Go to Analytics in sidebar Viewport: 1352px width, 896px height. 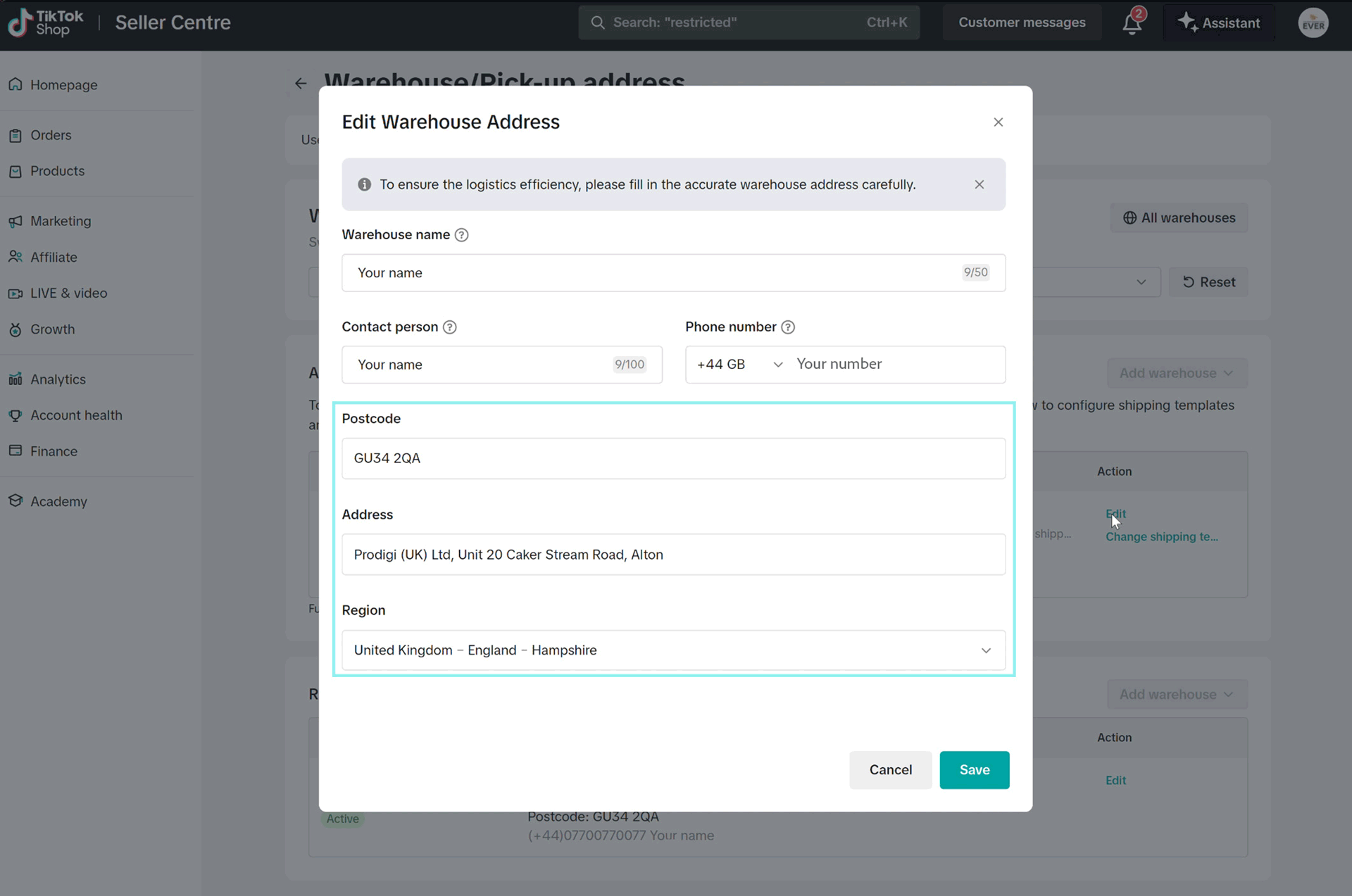58,379
